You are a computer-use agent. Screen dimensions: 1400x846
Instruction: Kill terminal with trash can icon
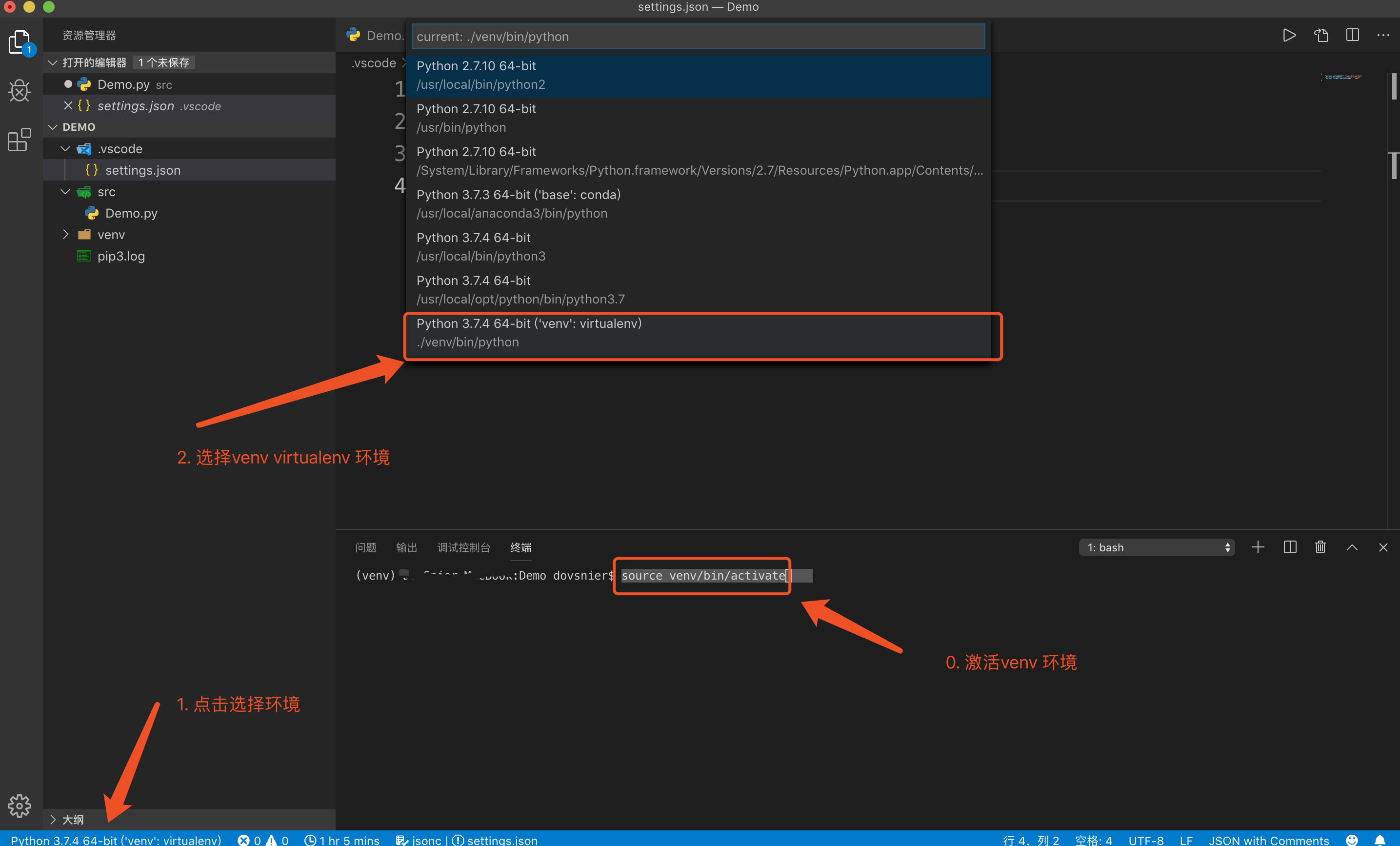[1320, 547]
